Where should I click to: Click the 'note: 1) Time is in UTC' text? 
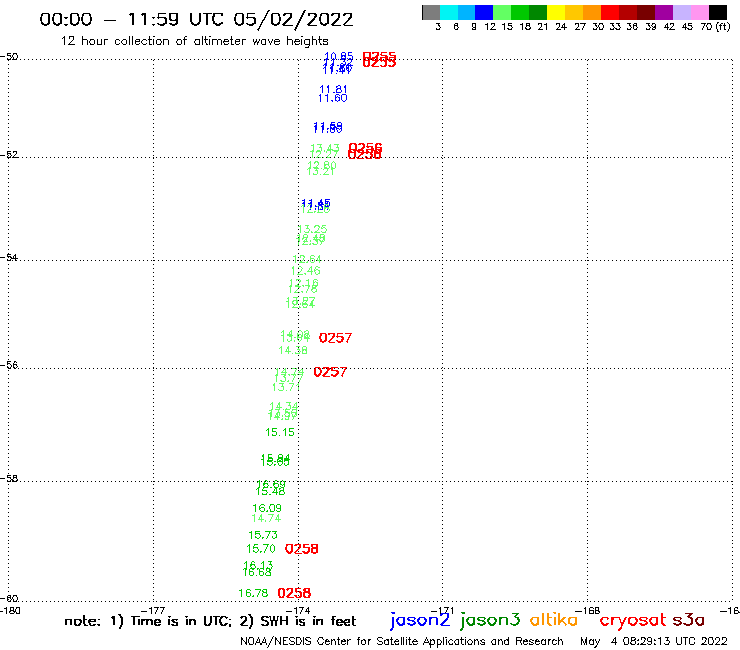(148, 621)
